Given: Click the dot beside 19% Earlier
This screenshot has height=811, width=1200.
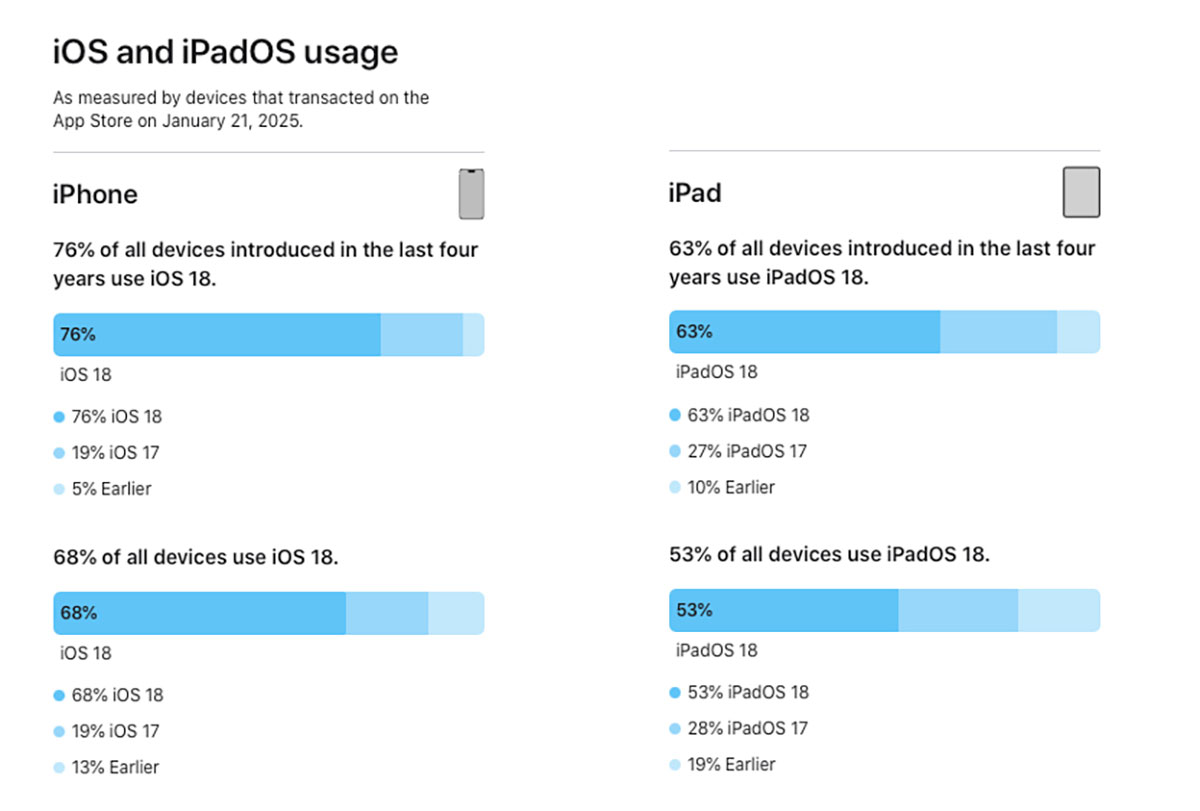Looking at the screenshot, I should [x=675, y=765].
